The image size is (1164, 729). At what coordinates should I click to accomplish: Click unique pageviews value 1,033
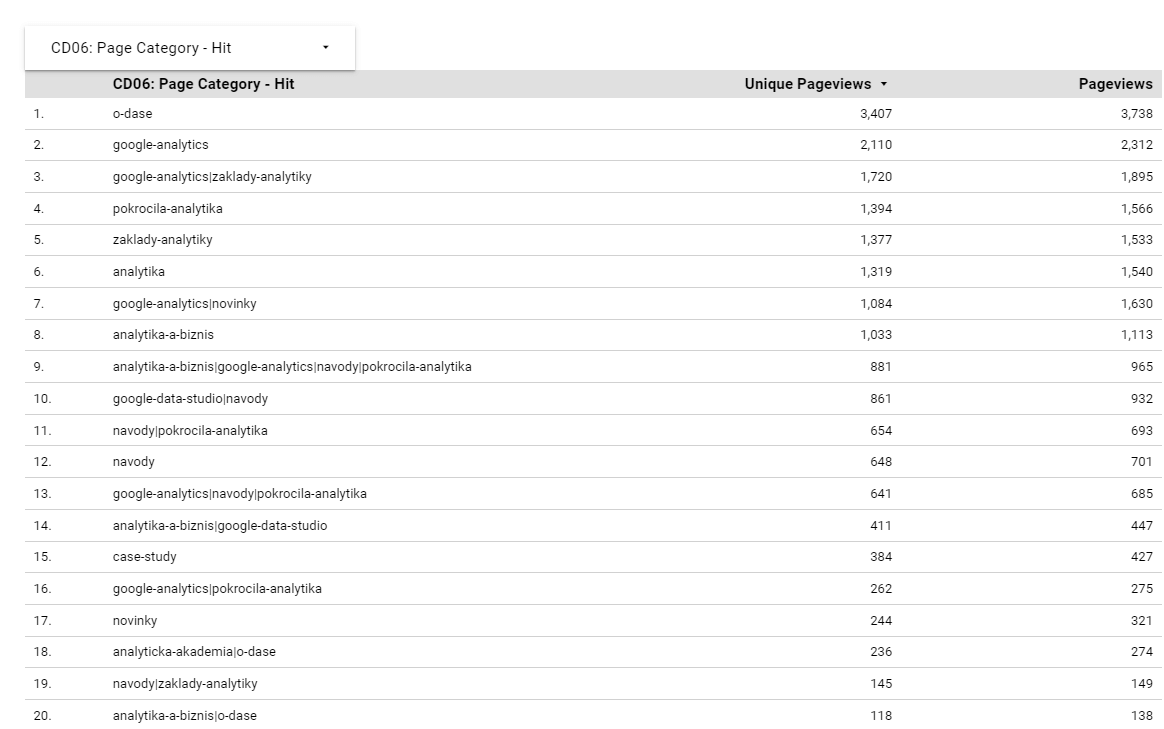[x=876, y=335]
